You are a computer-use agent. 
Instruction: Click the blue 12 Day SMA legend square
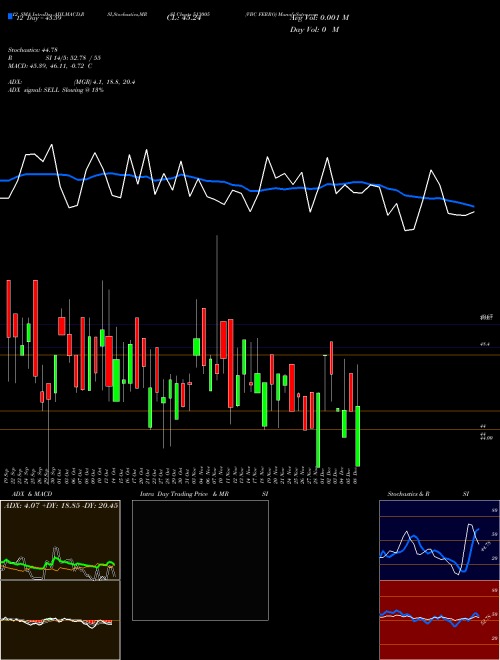coord(10,17)
